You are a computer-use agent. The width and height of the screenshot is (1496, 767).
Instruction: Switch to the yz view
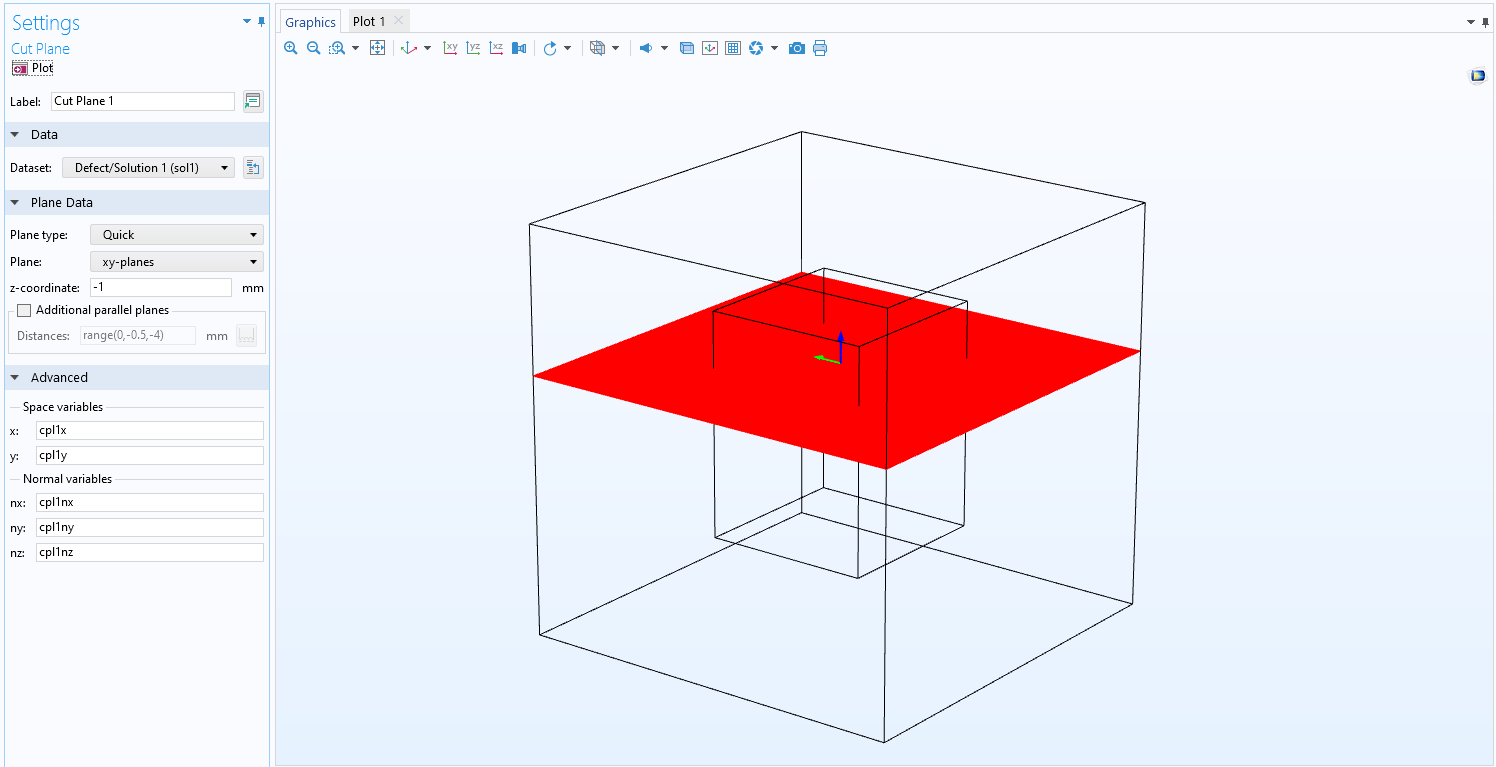474,48
